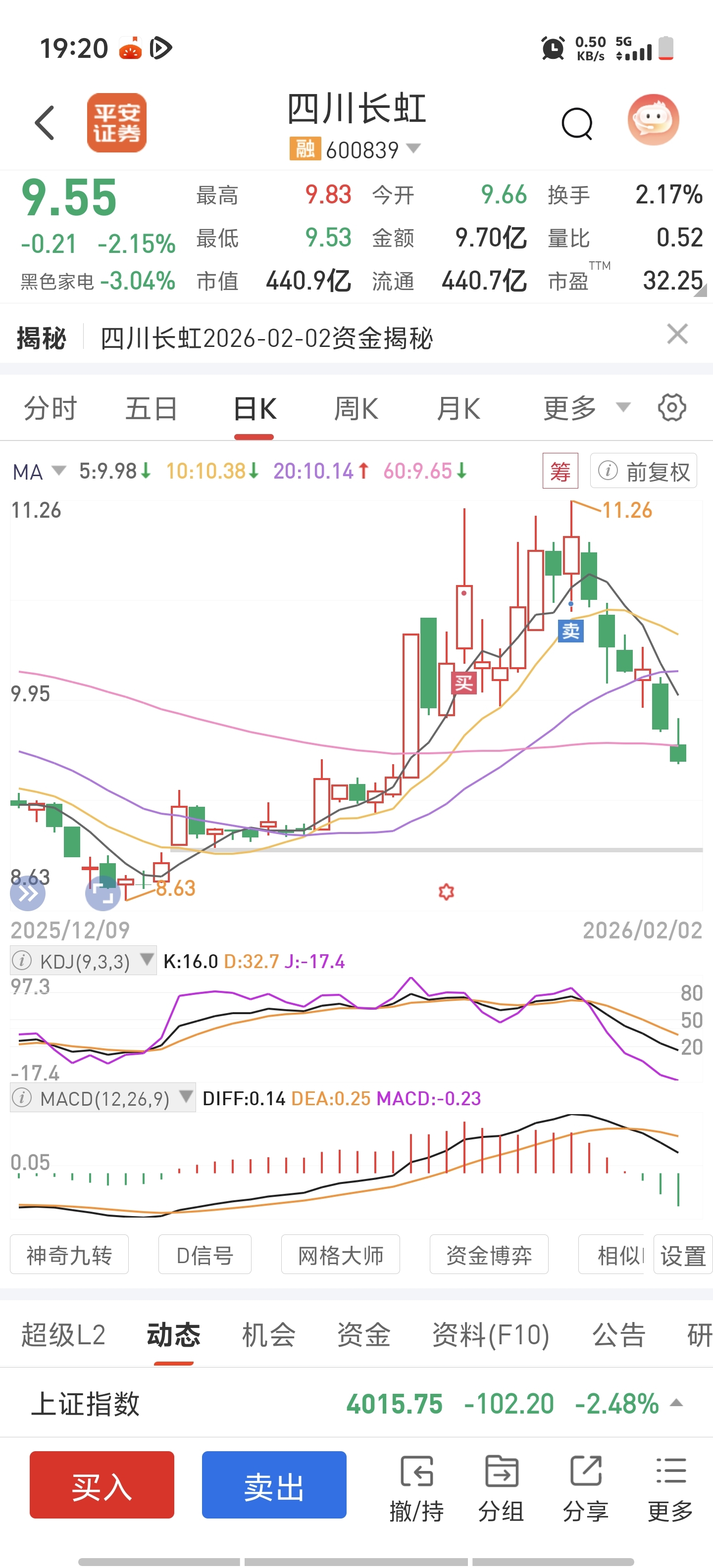Expand quote details corner triangle
Image resolution: width=713 pixels, height=1568 pixels.
pos(700,290)
